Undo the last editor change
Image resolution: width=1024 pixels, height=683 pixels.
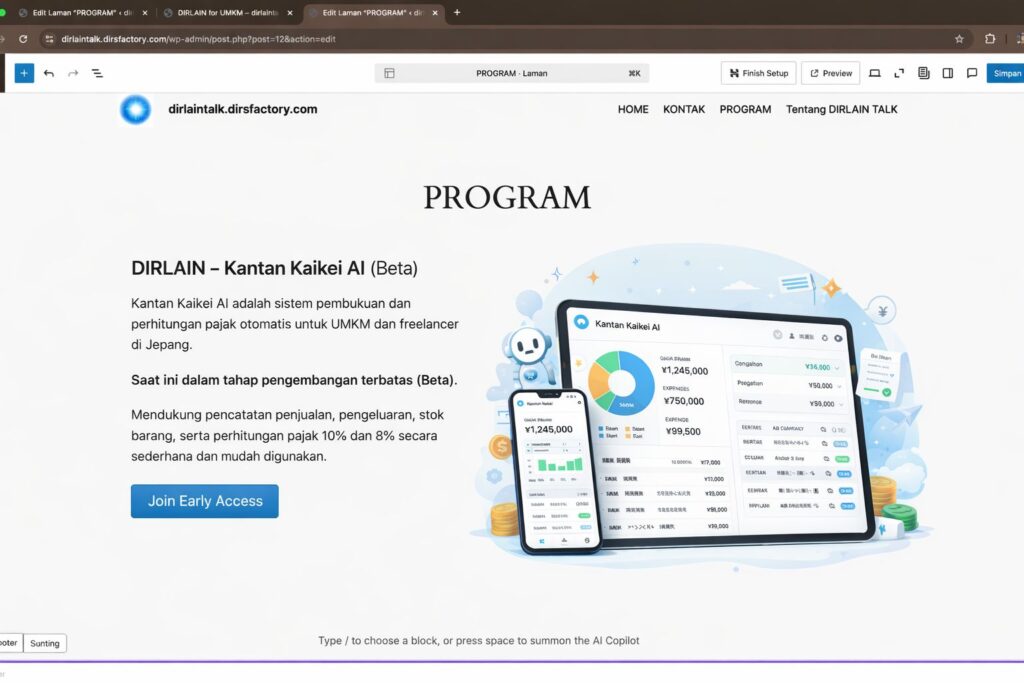coord(49,73)
